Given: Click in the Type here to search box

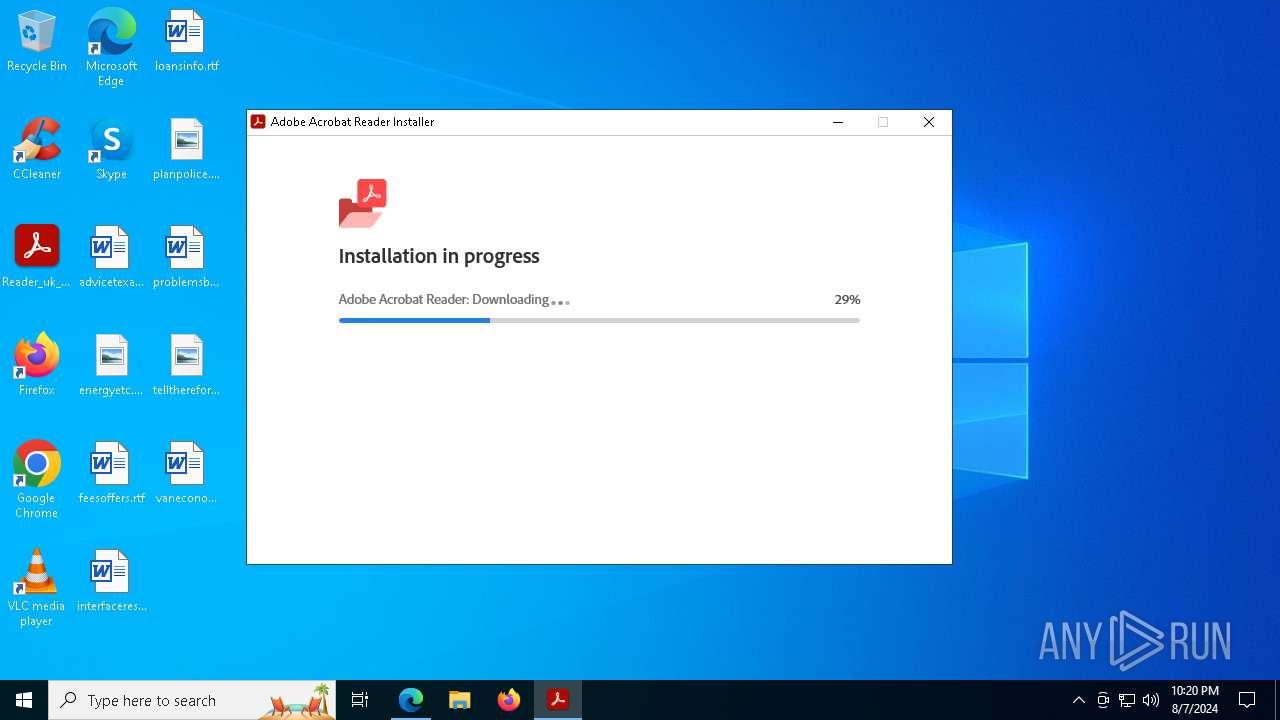Looking at the screenshot, I should click(192, 700).
